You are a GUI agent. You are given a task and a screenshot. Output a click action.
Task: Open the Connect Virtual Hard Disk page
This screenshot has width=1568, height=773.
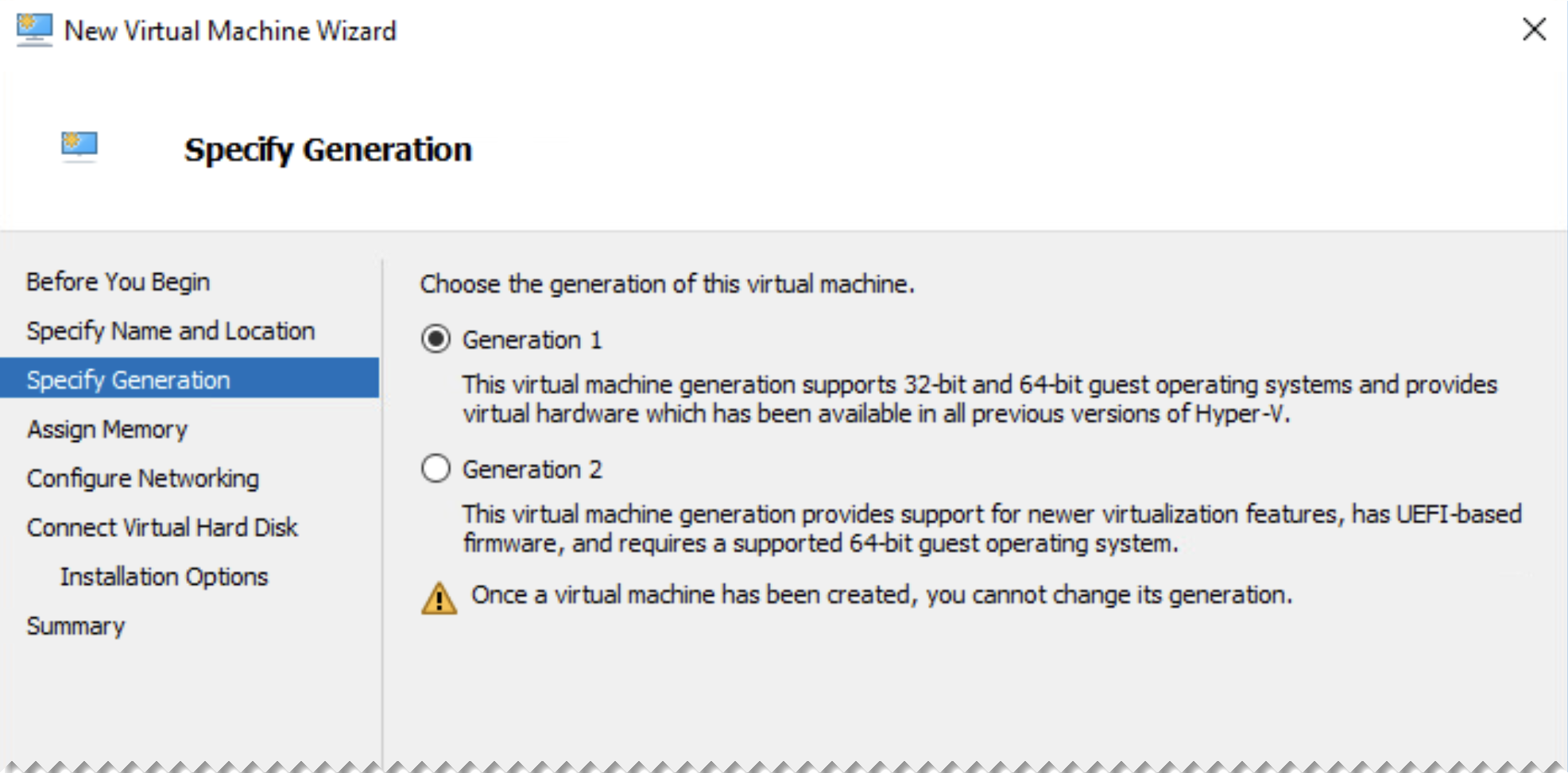162,528
